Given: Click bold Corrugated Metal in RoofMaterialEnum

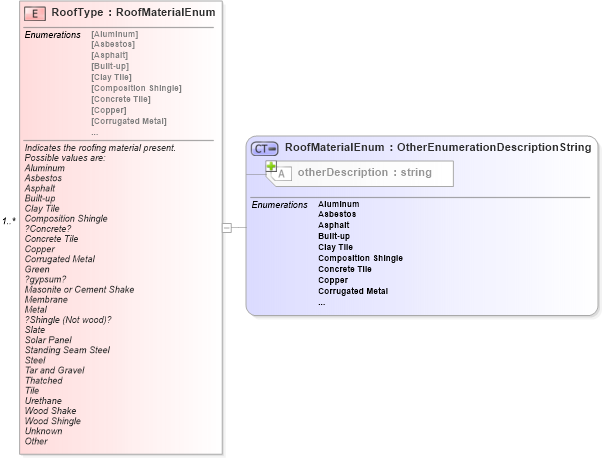Looking at the screenshot, I should point(353,291).
